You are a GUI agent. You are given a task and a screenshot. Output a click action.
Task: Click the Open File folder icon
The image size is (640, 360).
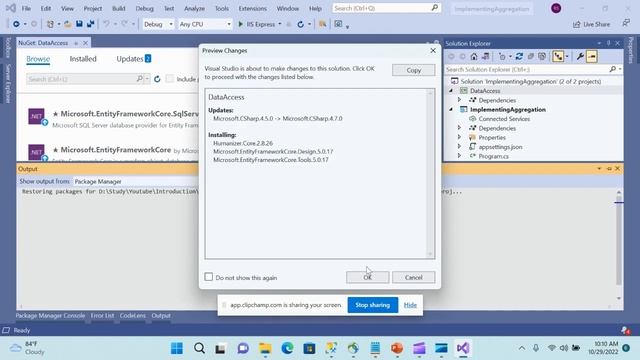pos(68,24)
